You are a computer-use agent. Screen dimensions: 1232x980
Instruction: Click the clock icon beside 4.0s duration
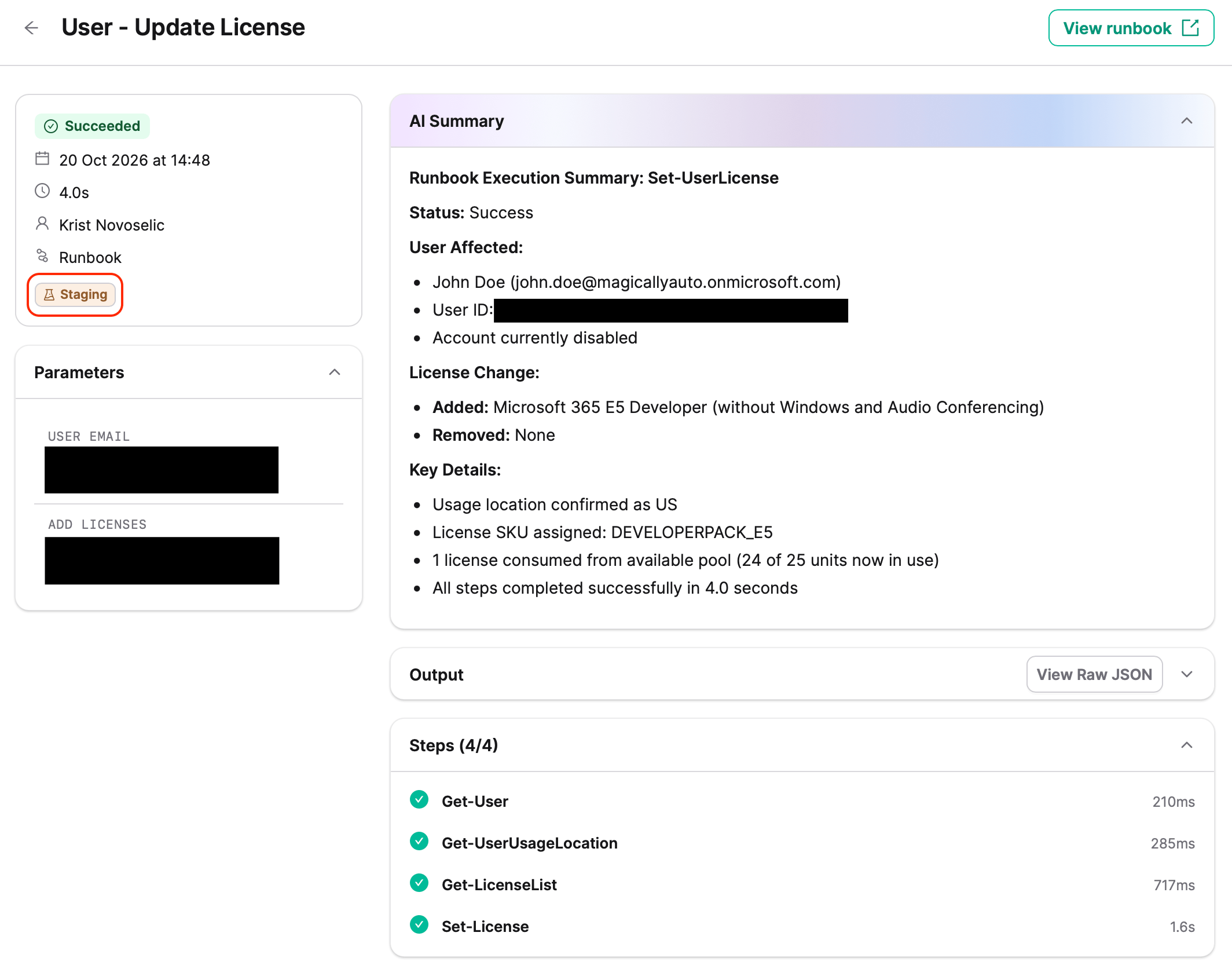pos(42,191)
